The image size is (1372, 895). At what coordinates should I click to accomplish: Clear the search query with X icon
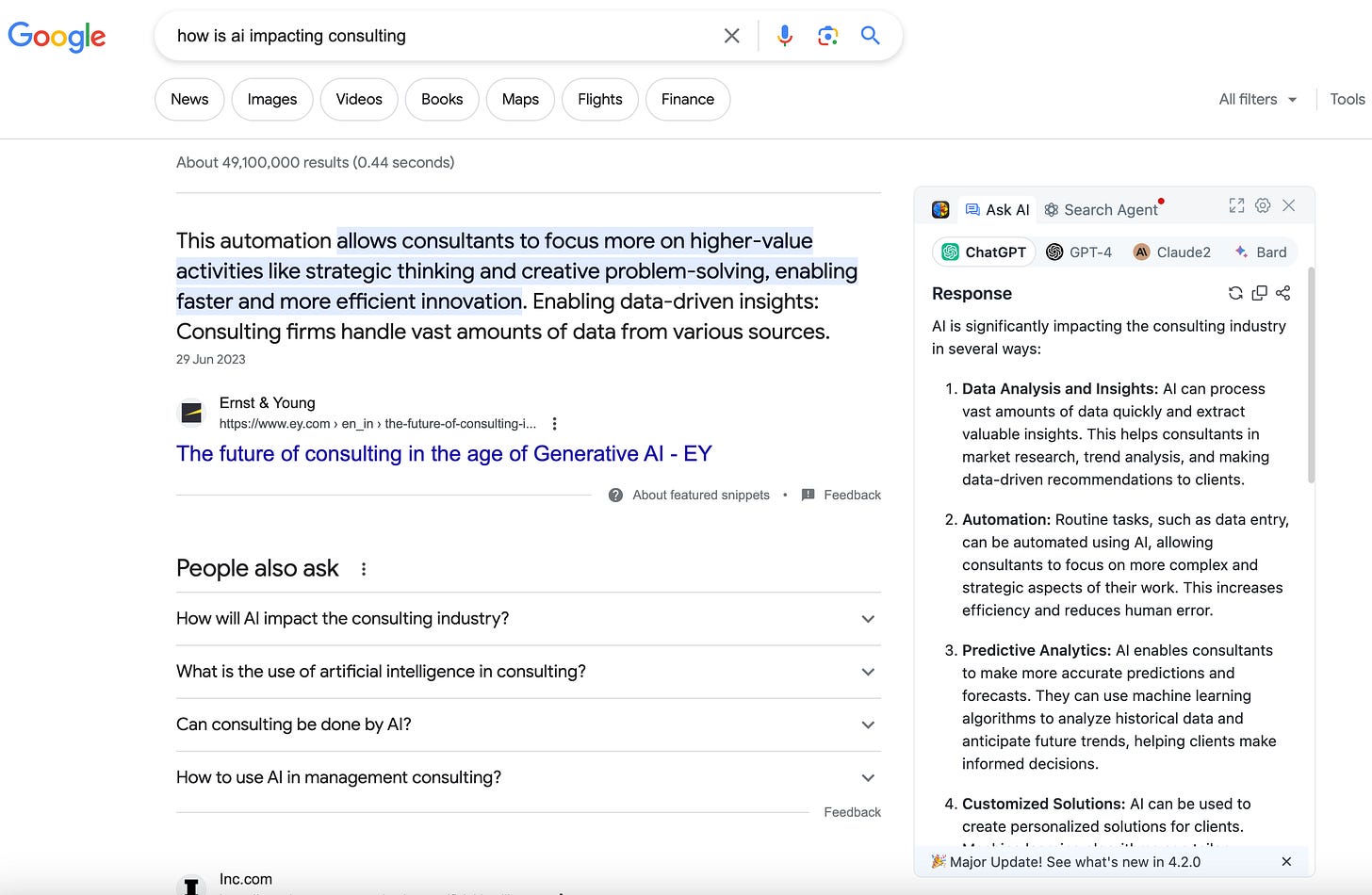tap(731, 36)
